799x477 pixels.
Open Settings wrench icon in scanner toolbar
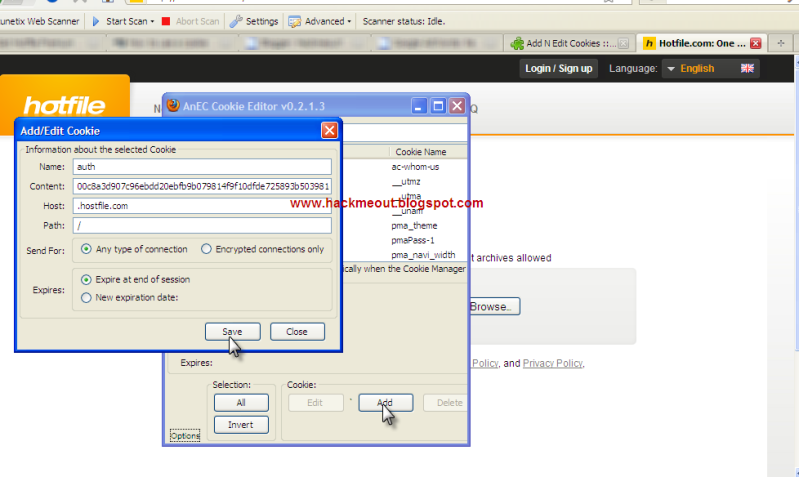(x=236, y=21)
